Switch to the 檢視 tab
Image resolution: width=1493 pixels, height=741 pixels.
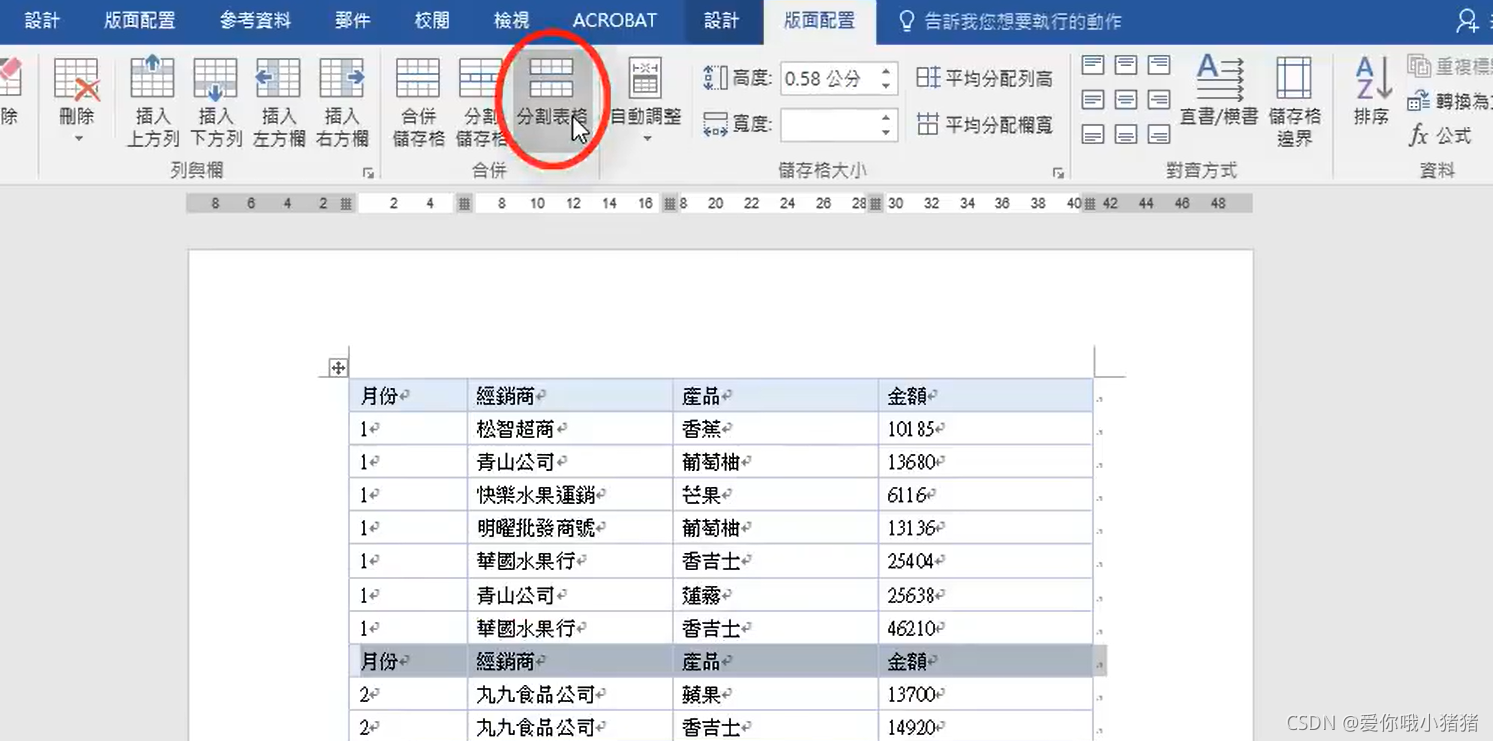click(512, 20)
